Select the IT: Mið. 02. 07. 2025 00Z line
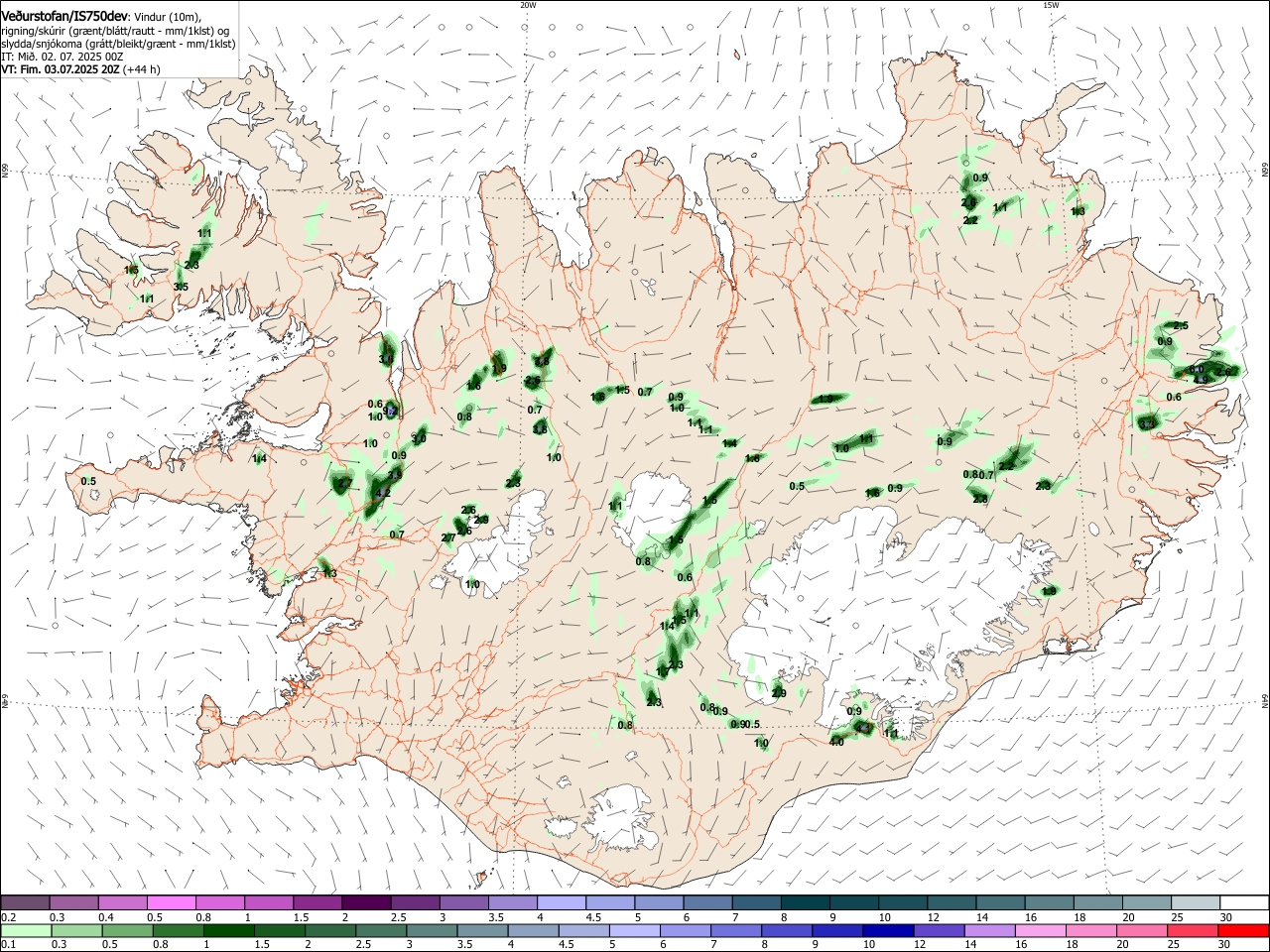Image resolution: width=1270 pixels, height=952 pixels. click(x=63, y=57)
